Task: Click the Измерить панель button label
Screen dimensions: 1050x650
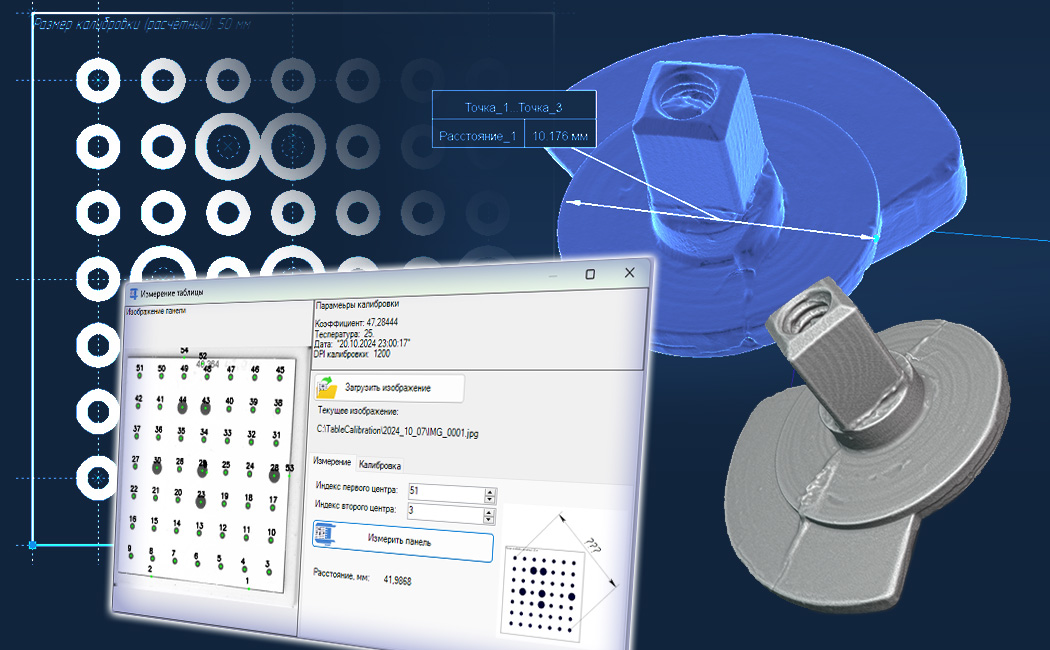Action: 399,540
